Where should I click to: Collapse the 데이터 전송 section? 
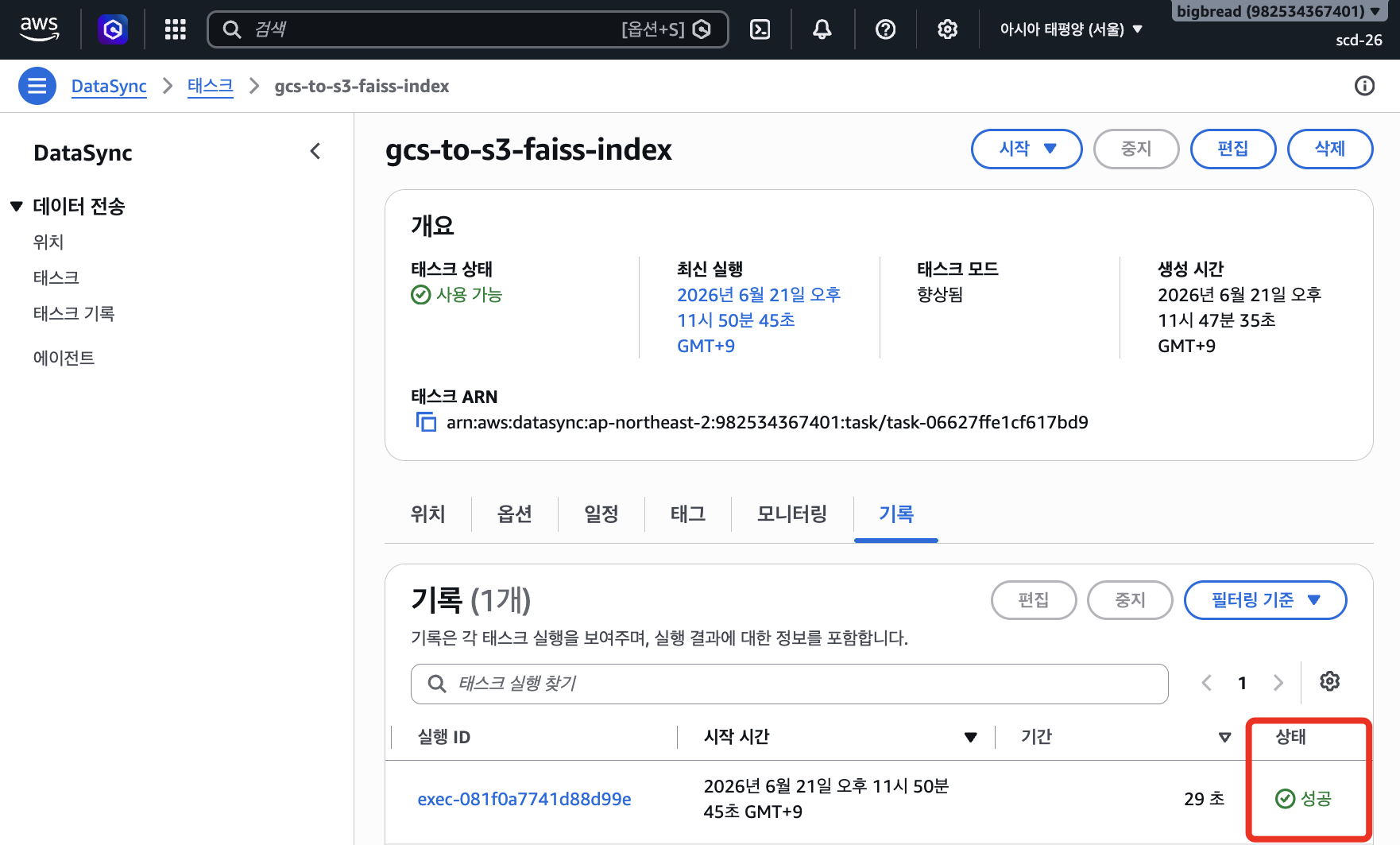(17, 207)
